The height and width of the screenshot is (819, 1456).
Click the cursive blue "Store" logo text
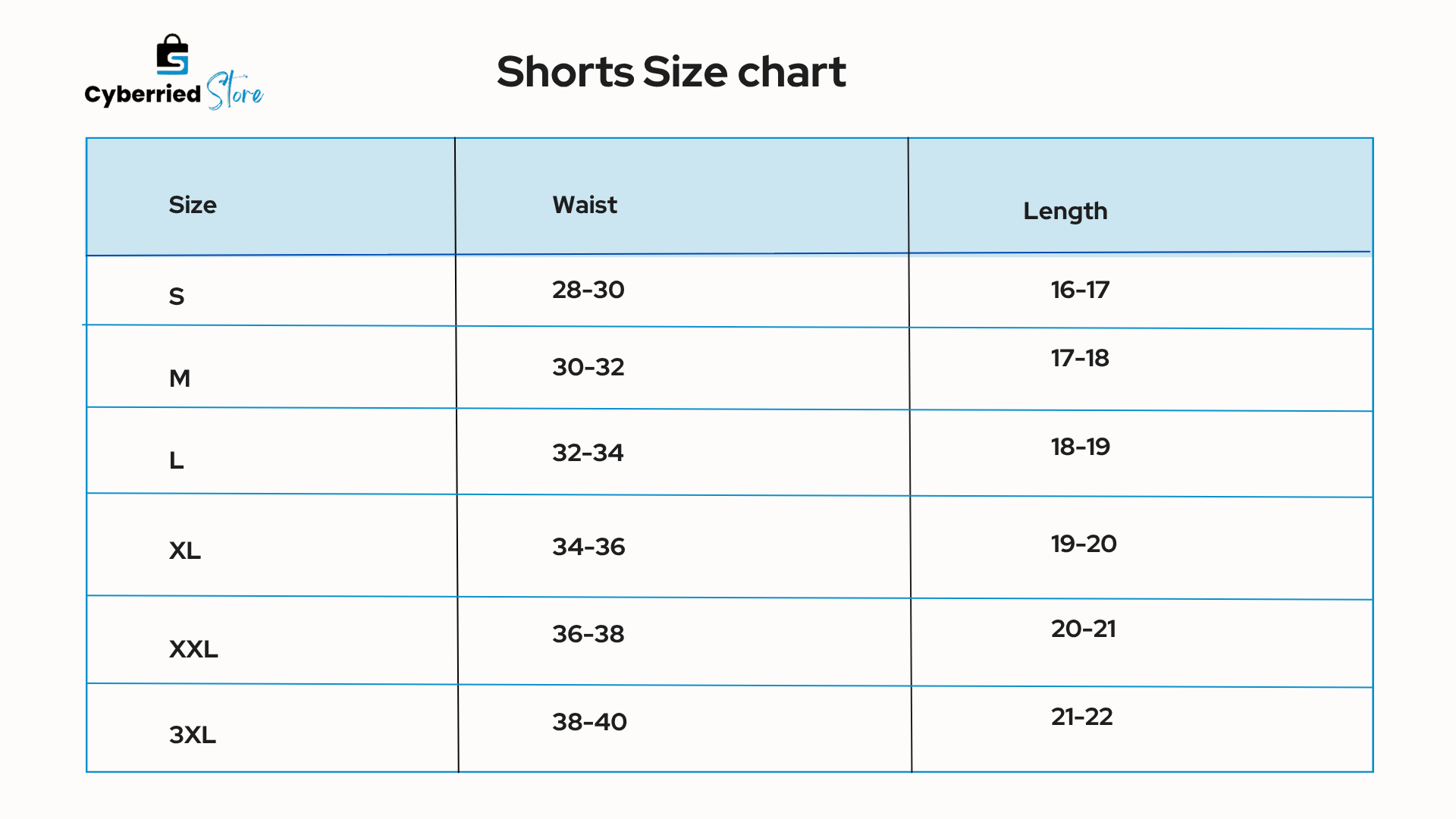pyautogui.click(x=235, y=92)
